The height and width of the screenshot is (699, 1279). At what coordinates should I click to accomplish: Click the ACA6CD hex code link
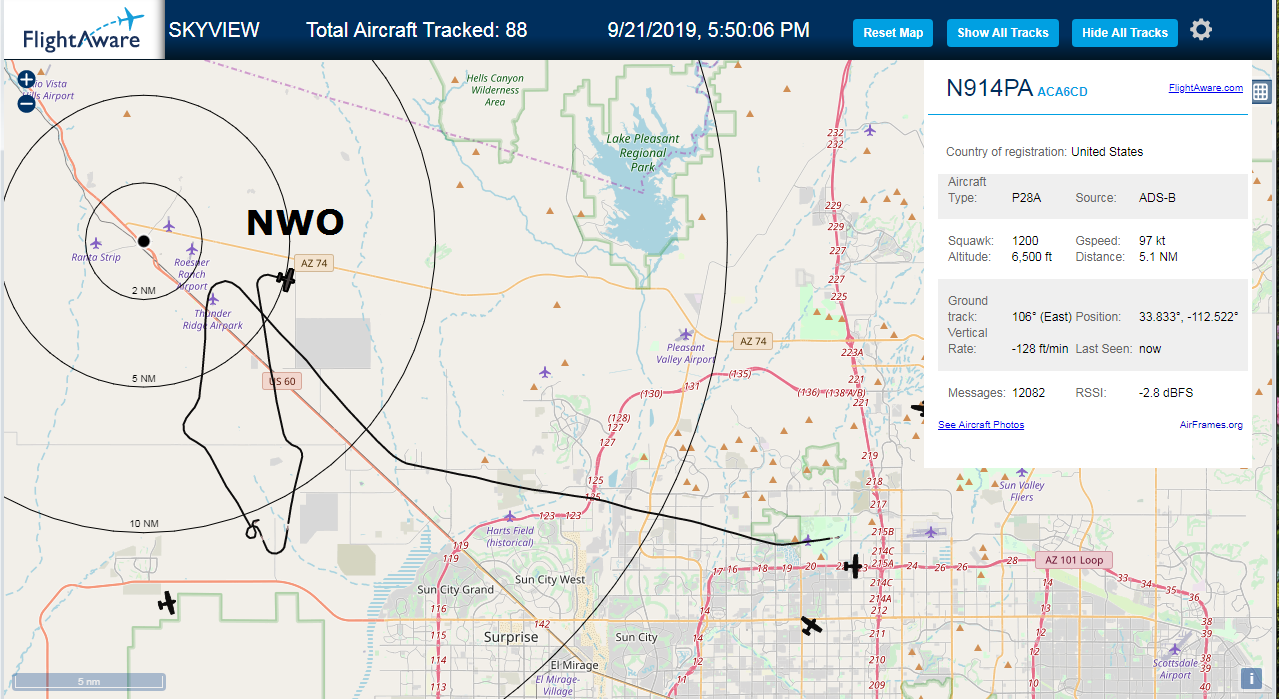(1062, 92)
